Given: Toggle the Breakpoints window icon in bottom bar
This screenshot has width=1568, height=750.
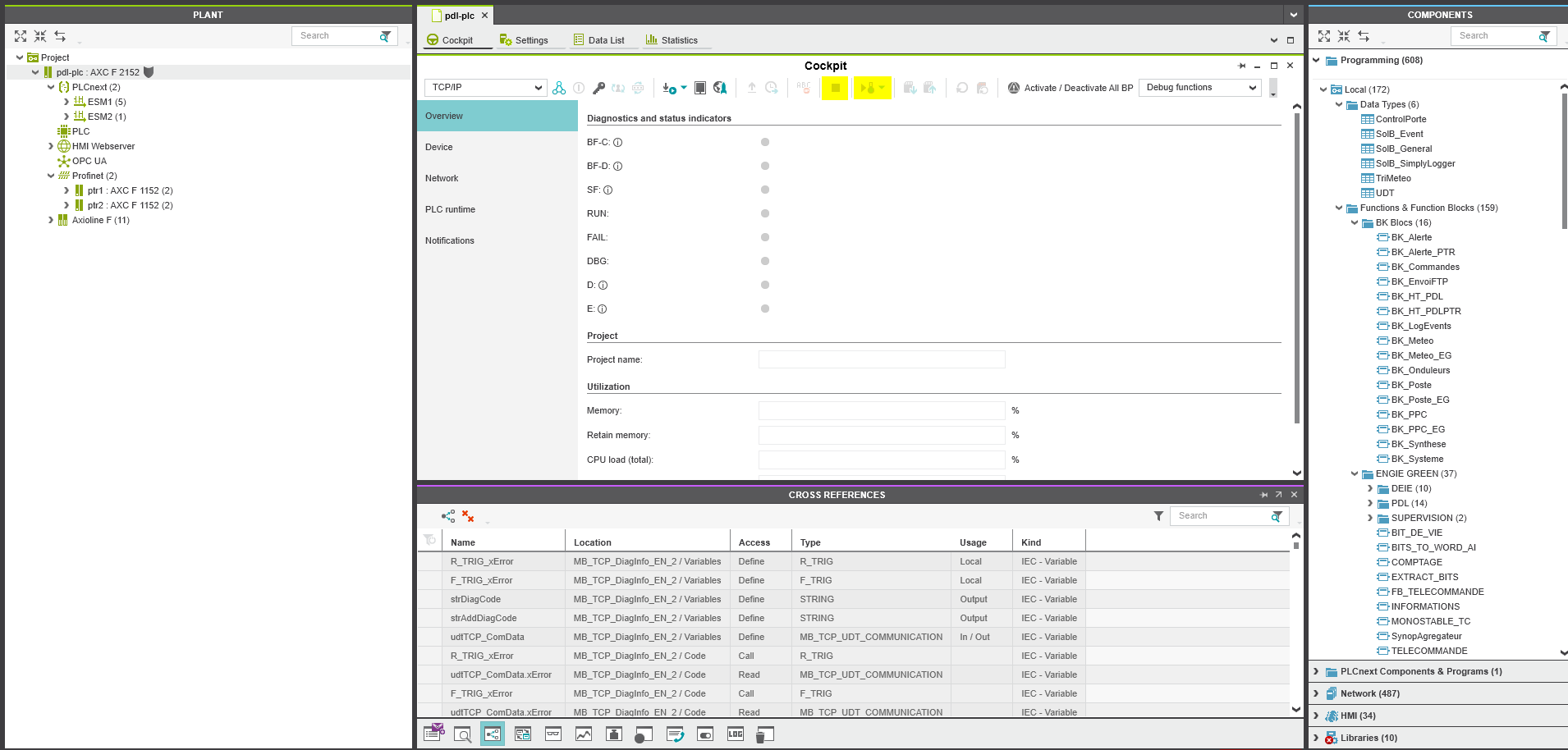Looking at the screenshot, I should 644,734.
